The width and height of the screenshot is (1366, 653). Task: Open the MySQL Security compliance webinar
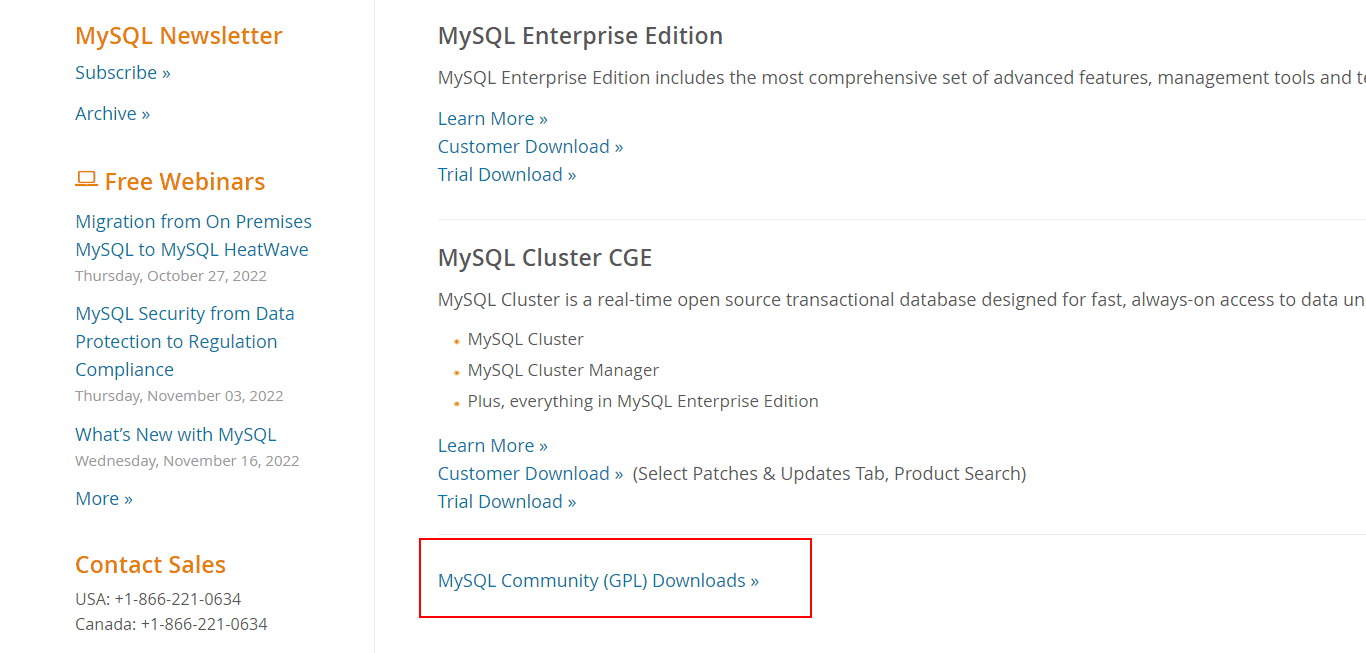[184, 341]
